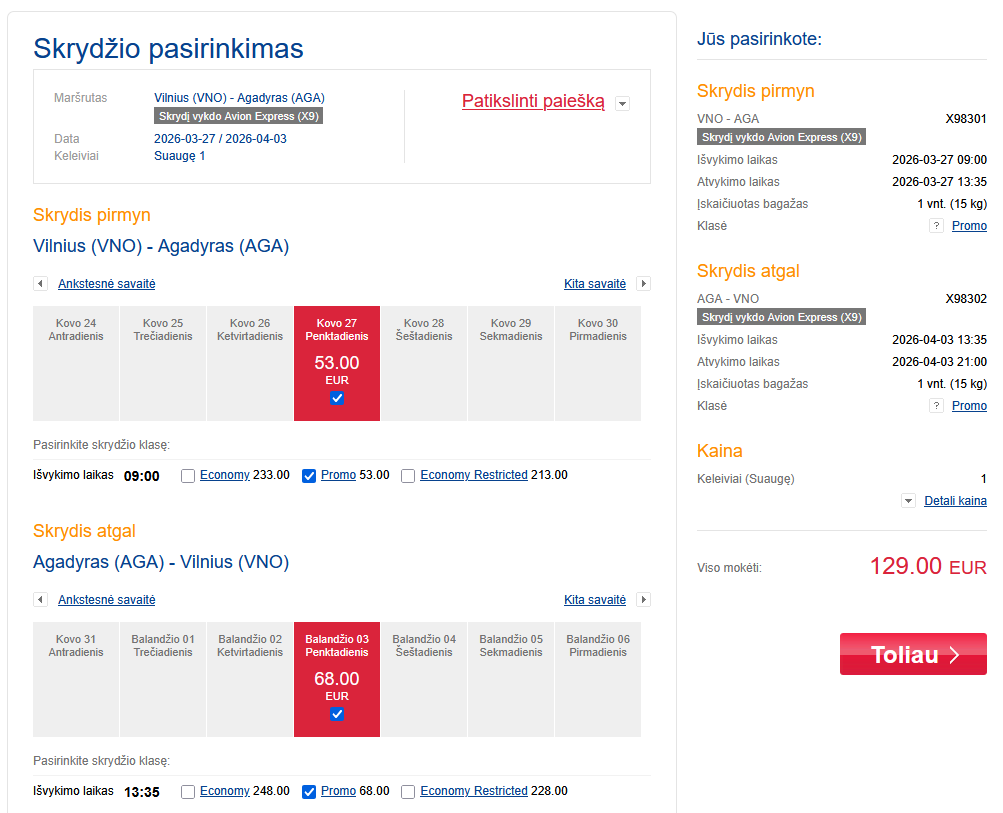
Task: Click Ankstesnė savaitė link for return flight
Action: (x=107, y=600)
